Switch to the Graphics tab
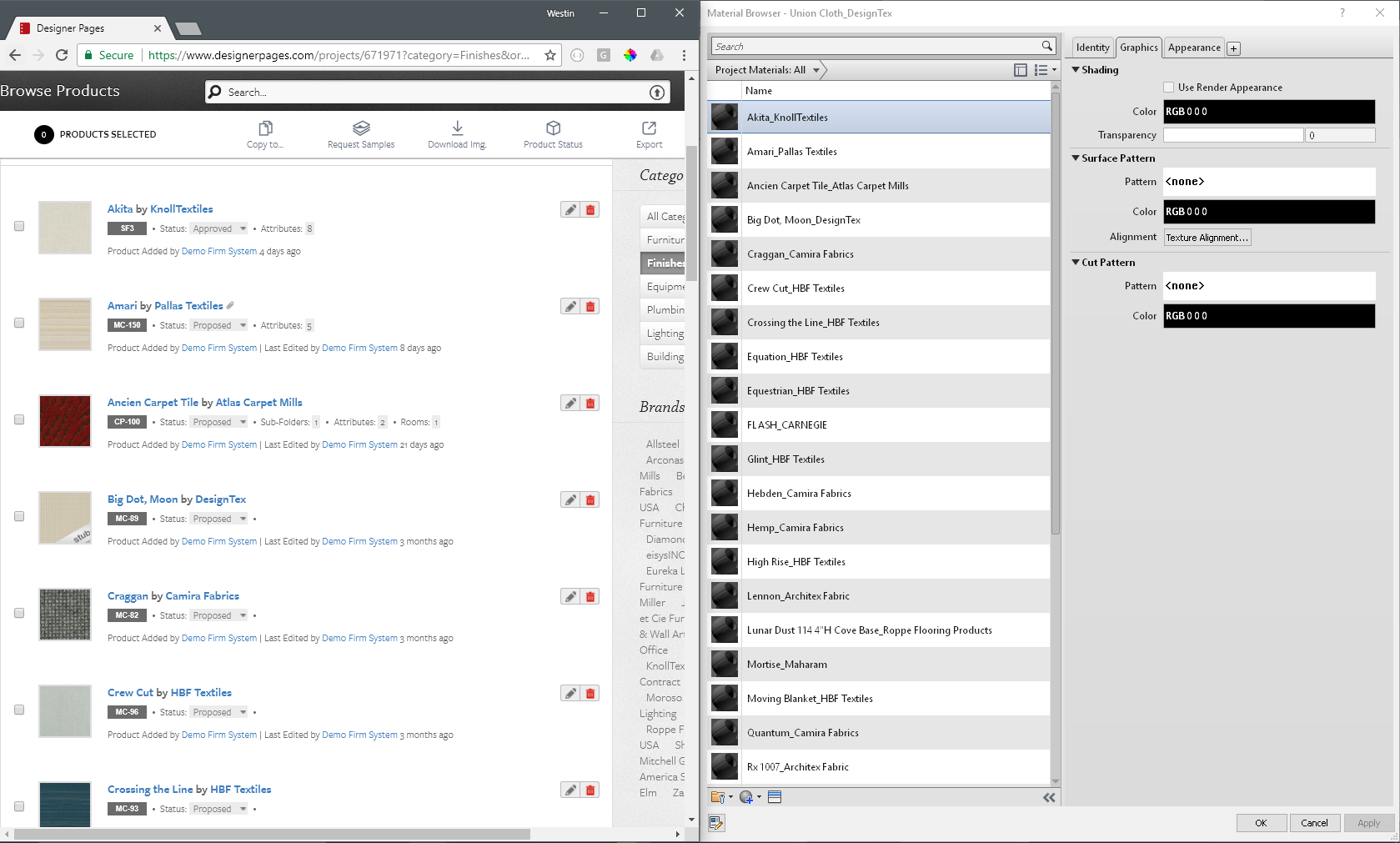 [1139, 48]
